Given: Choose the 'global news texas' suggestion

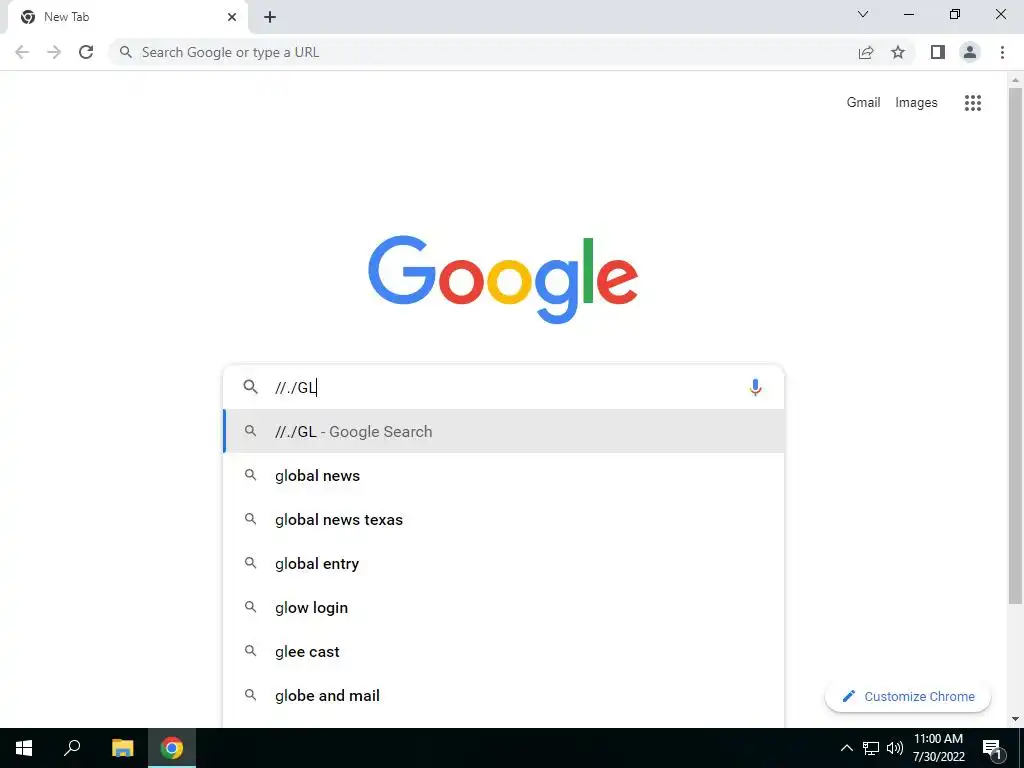Looking at the screenshot, I should pos(504,520).
